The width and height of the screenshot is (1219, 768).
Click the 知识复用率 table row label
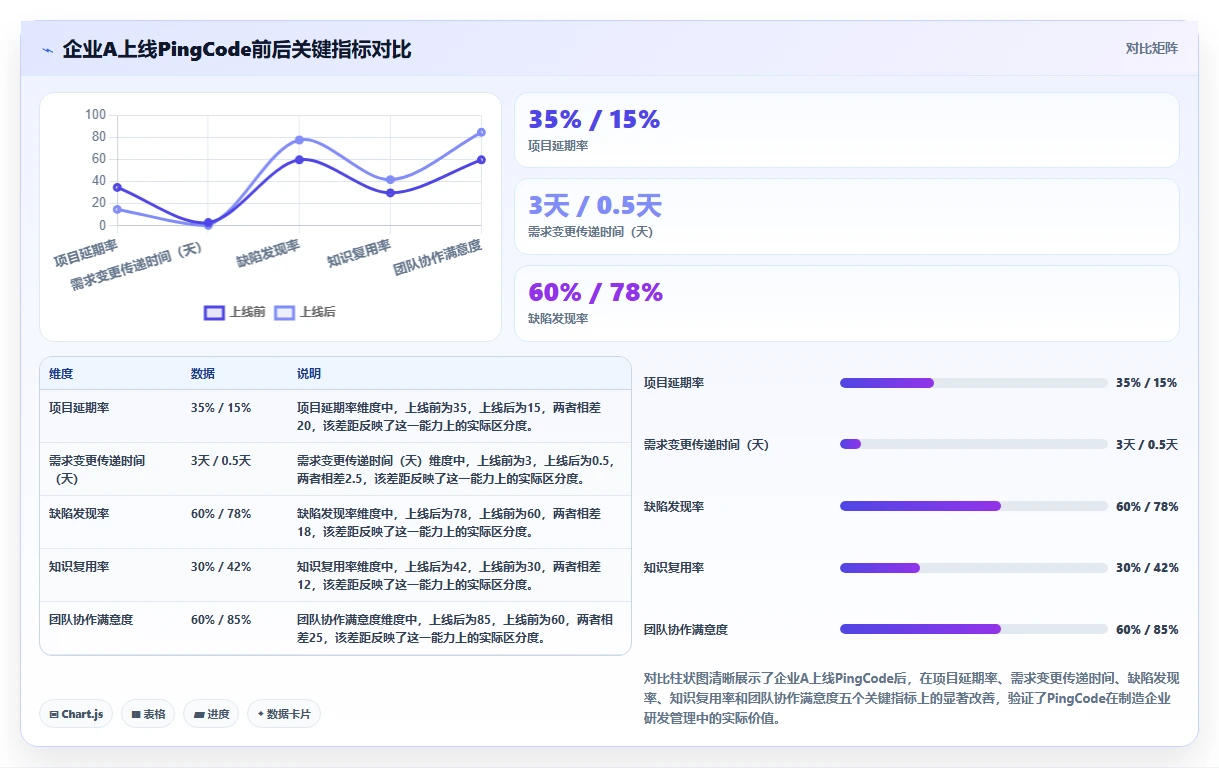(x=79, y=566)
